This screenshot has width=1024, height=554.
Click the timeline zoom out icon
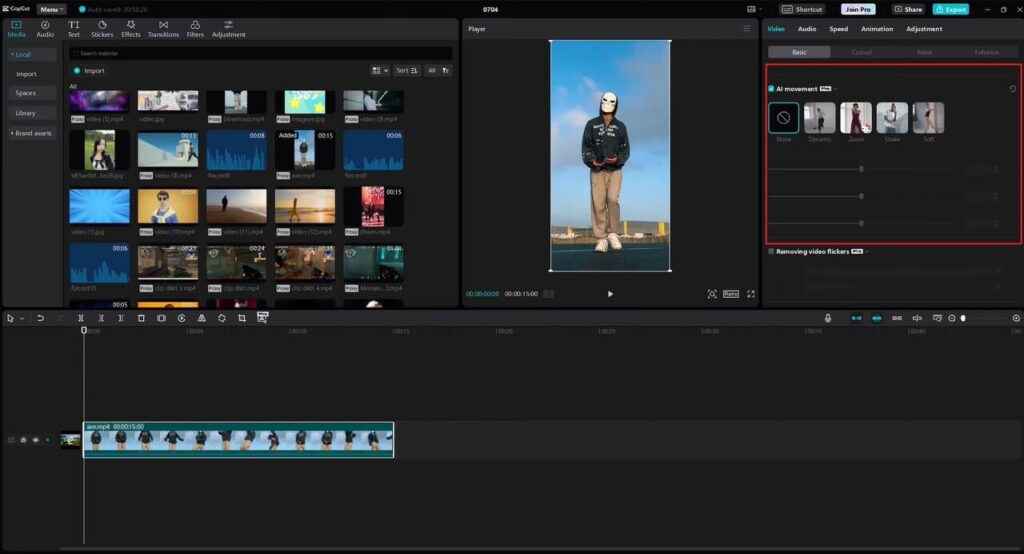coord(952,318)
